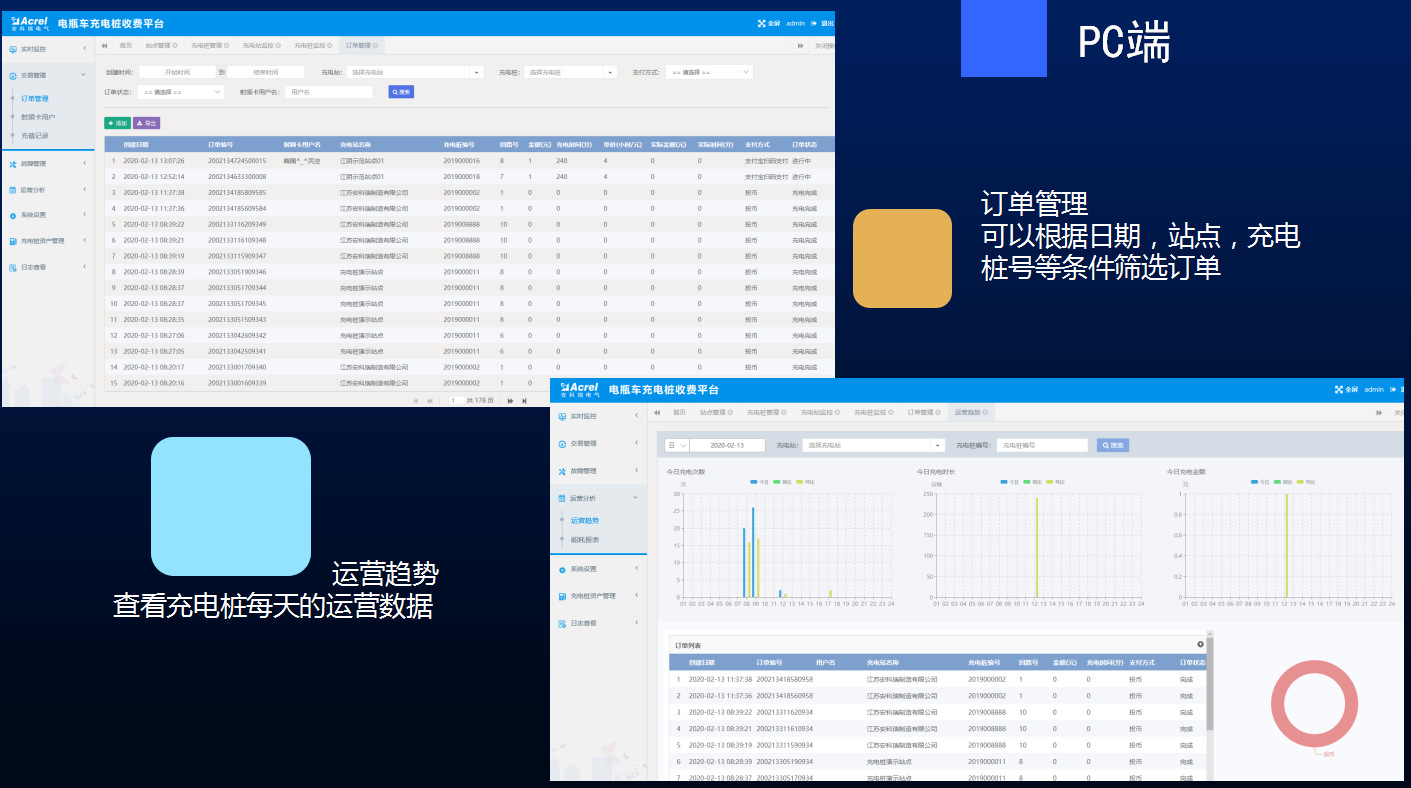The width and height of the screenshot is (1411, 788).
Task: Toggle 环比 legend in 今日充电次数 chart
Action: [x=805, y=482]
